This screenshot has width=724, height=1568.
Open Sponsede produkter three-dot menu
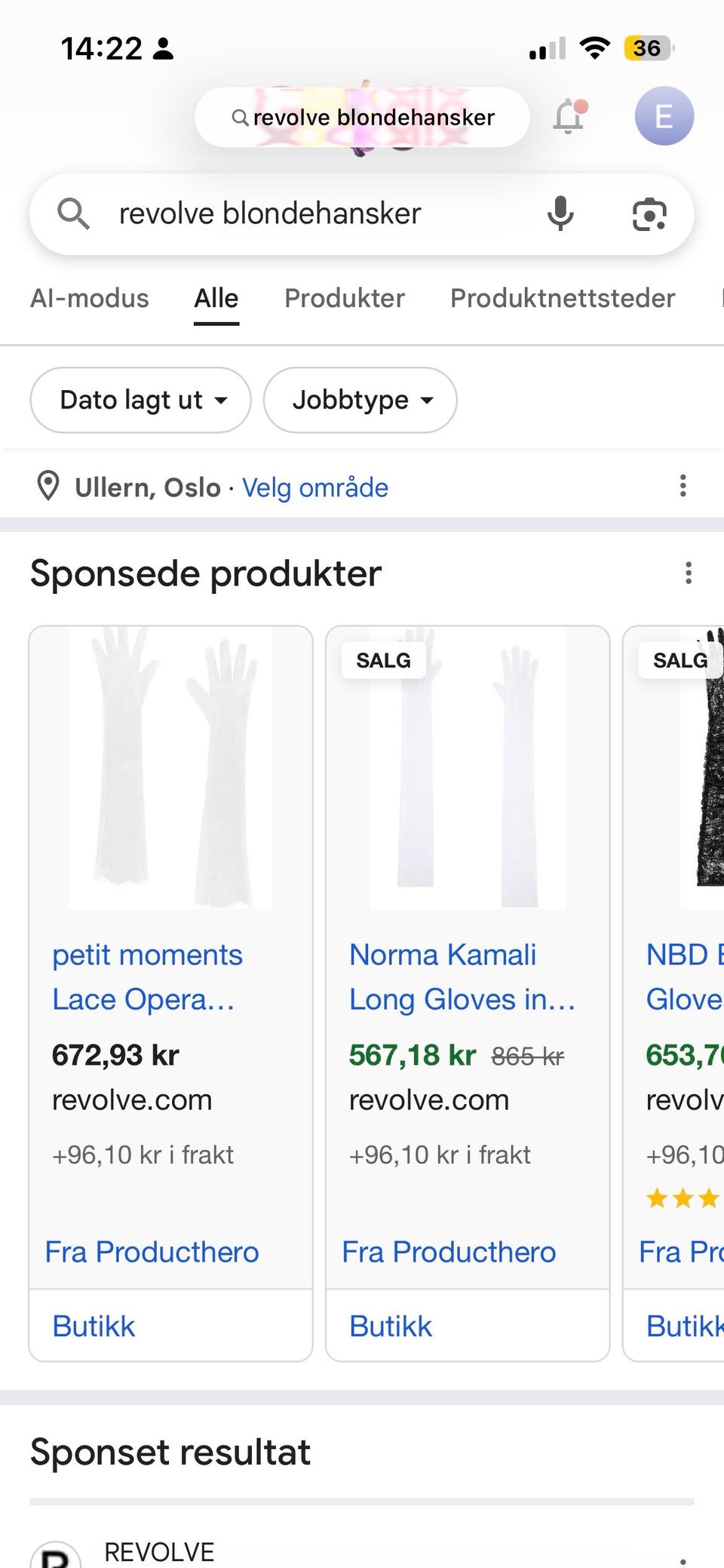point(688,573)
